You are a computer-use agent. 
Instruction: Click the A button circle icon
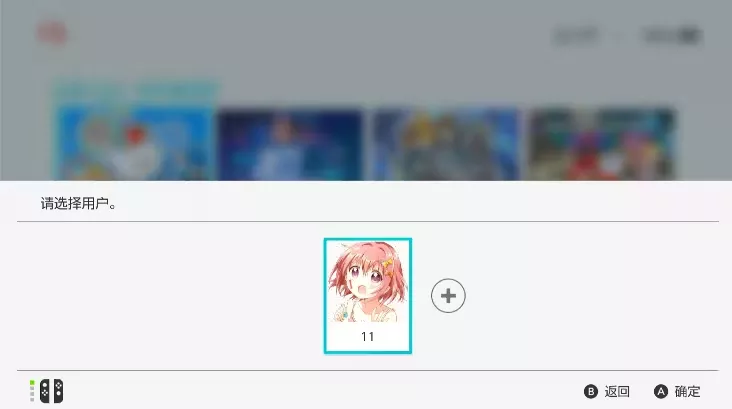pyautogui.click(x=661, y=391)
